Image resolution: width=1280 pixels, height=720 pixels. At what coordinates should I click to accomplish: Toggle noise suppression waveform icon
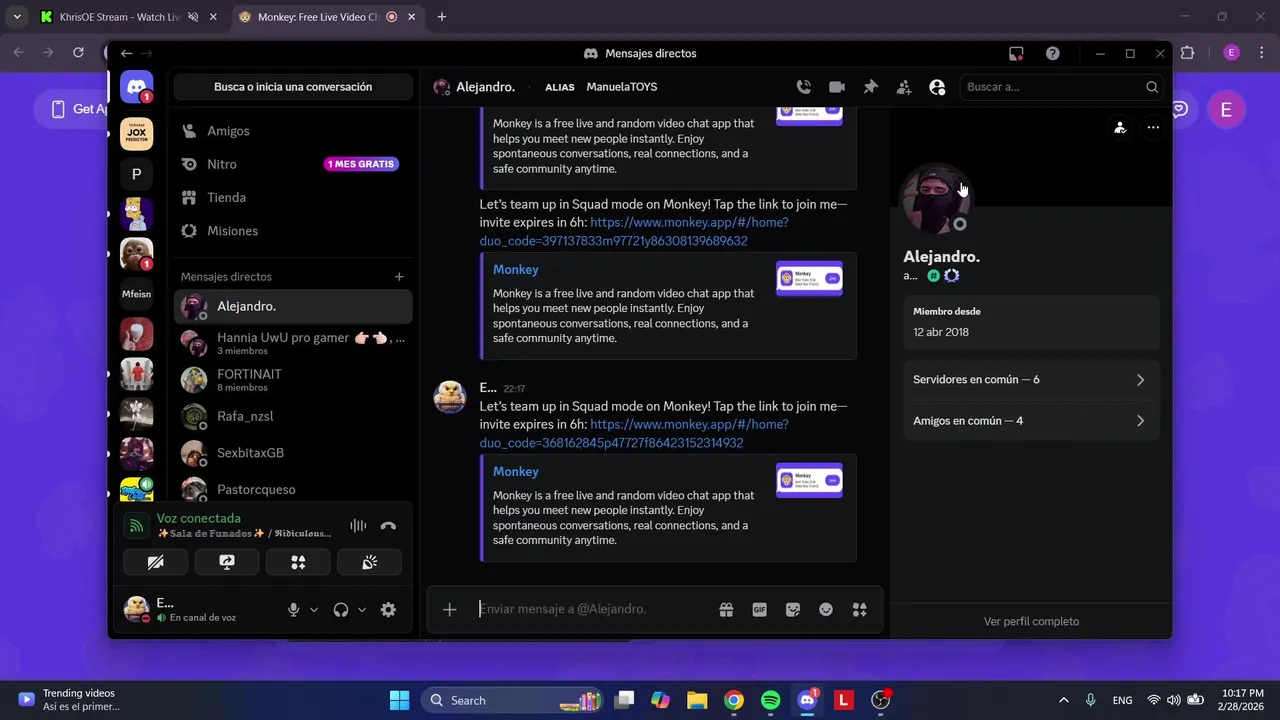pyautogui.click(x=358, y=526)
